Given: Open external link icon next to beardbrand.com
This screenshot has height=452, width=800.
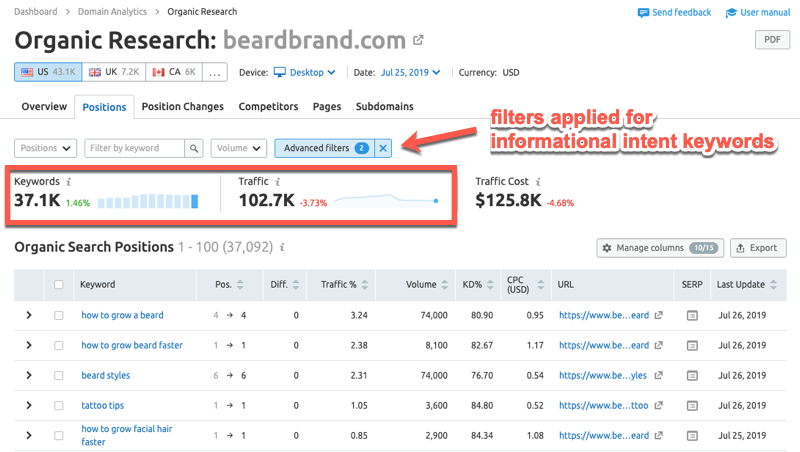Looking at the screenshot, I should pyautogui.click(x=418, y=40).
